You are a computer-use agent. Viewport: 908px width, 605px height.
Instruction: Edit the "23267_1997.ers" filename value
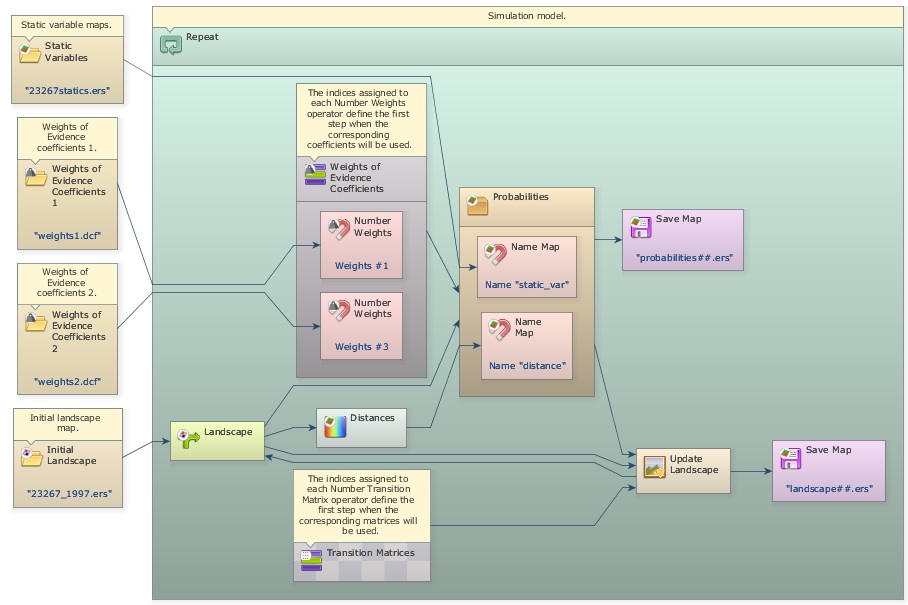(68, 493)
